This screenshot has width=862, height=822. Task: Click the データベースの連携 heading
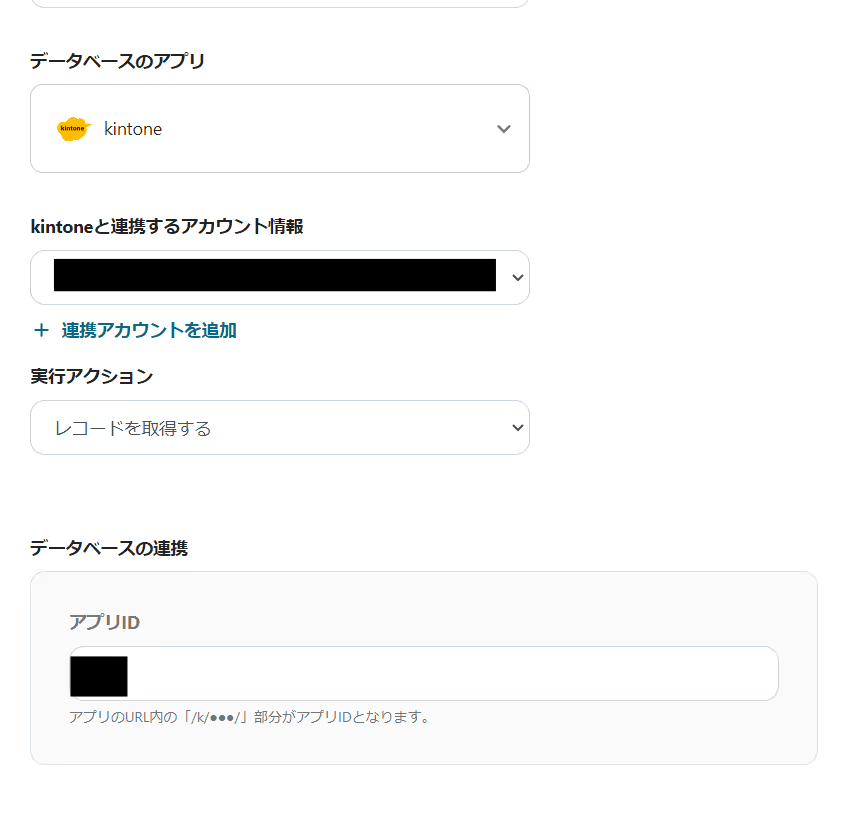click(x=109, y=547)
